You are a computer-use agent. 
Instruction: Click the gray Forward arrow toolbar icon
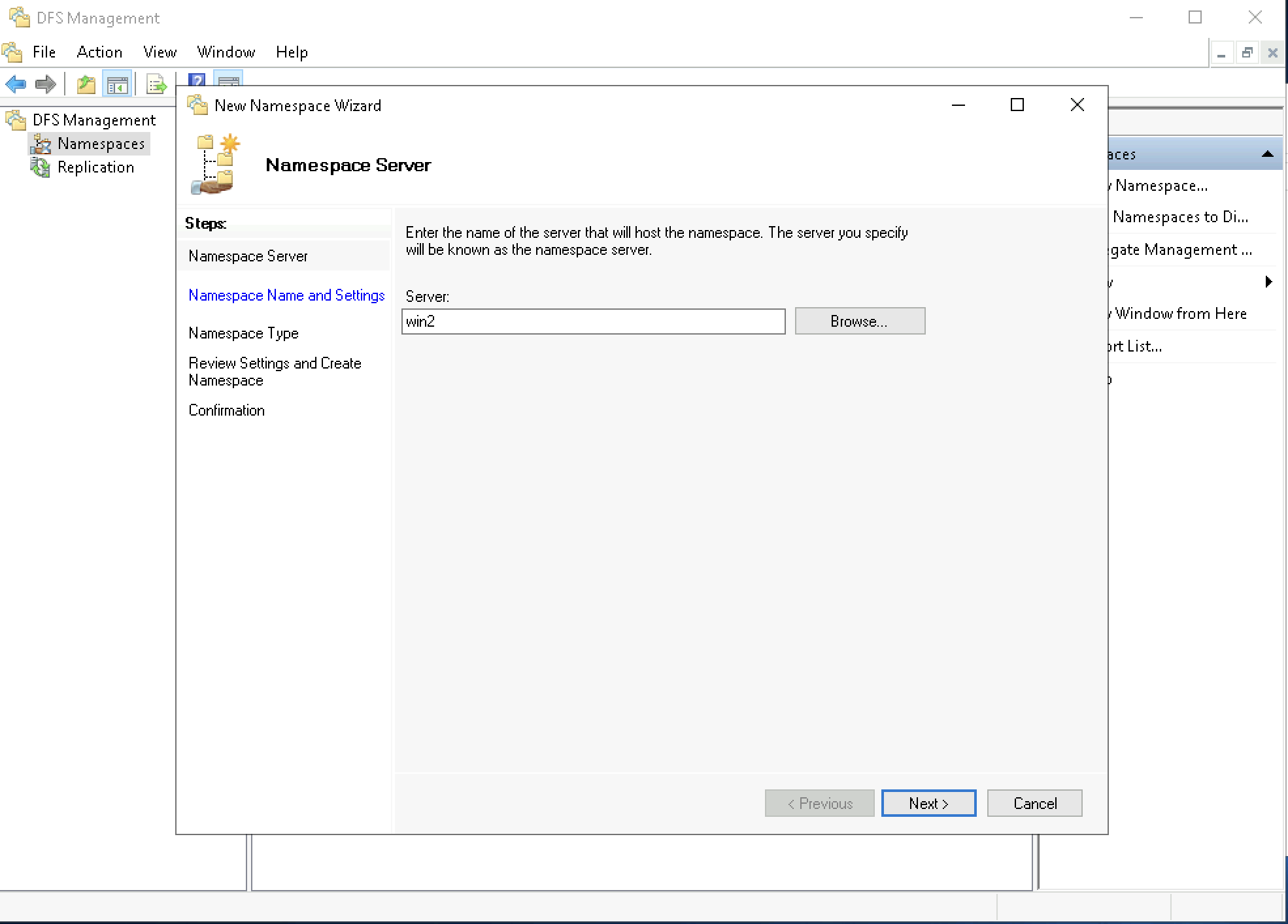(46, 84)
